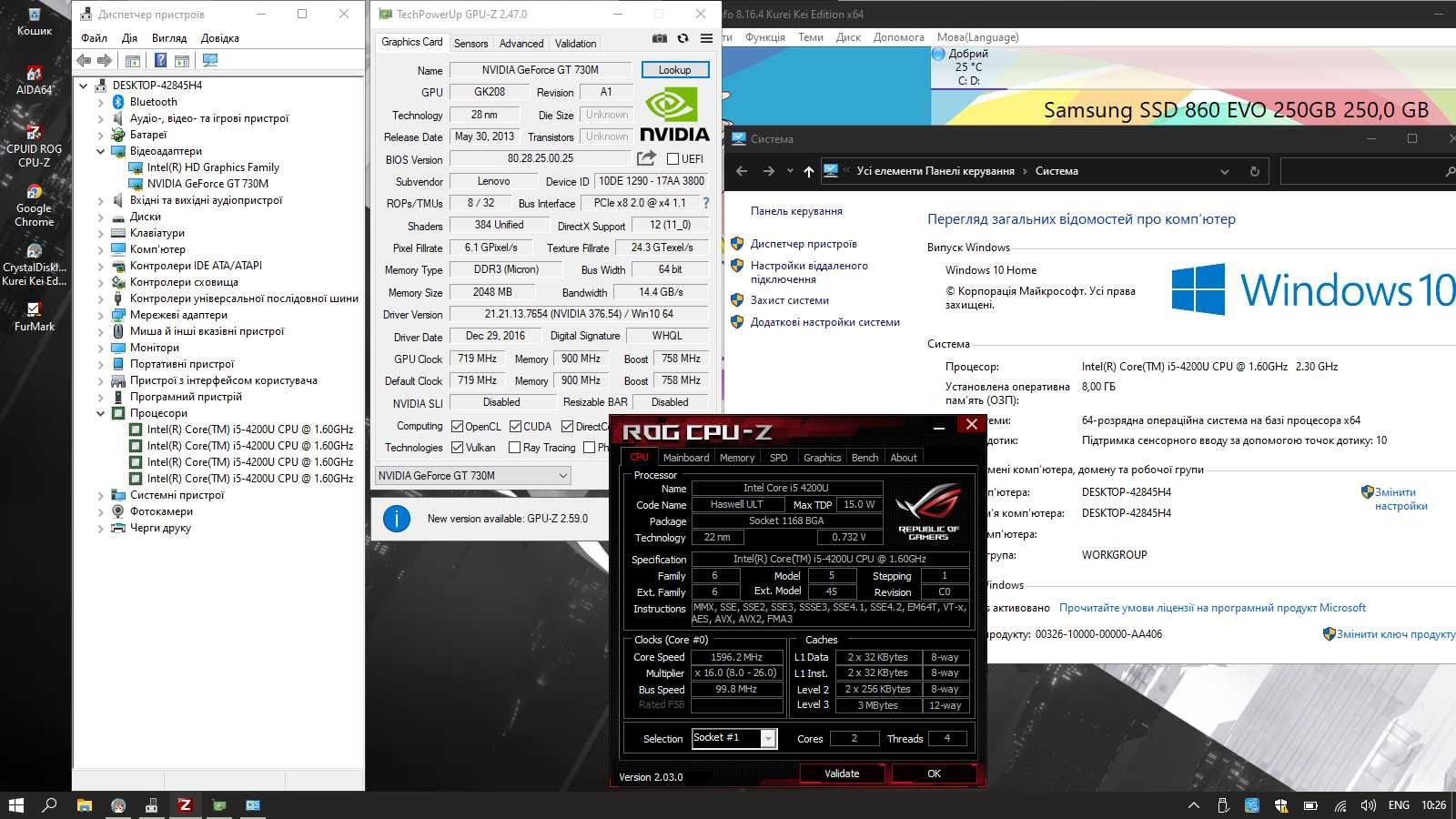Open the address bar history dropdown in System window
The image size is (1456, 819).
click(x=1224, y=171)
